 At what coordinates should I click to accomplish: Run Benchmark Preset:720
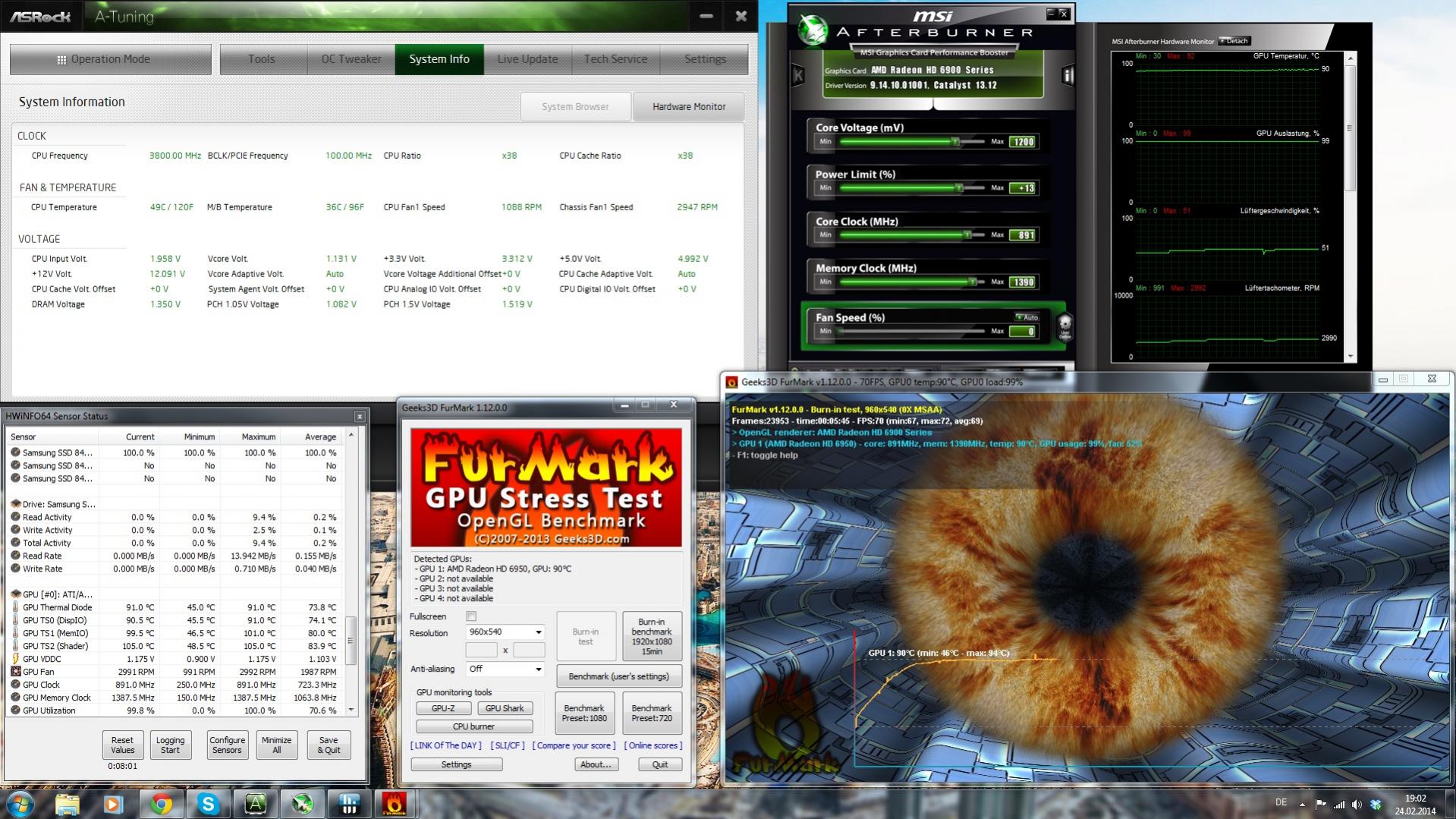(652, 713)
